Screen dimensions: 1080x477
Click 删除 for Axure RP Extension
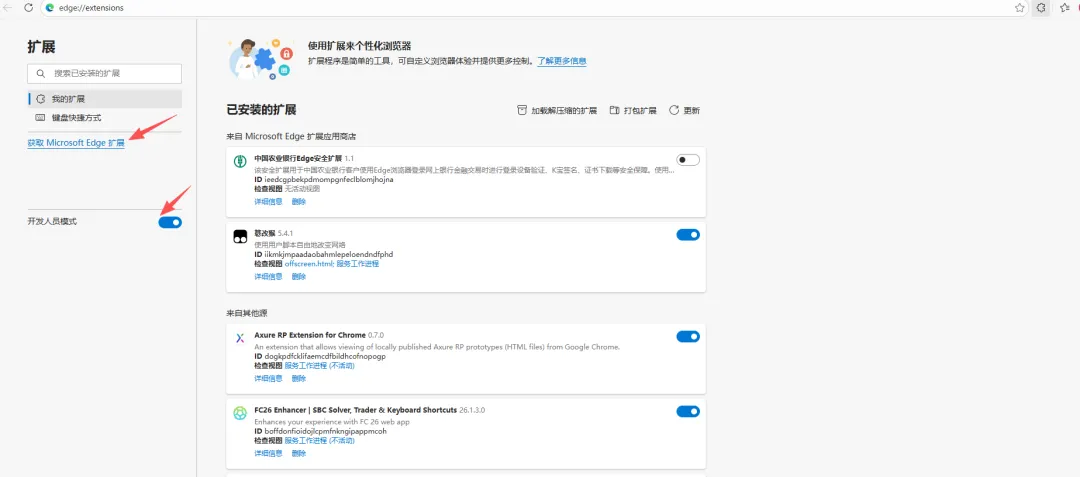pyautogui.click(x=299, y=379)
